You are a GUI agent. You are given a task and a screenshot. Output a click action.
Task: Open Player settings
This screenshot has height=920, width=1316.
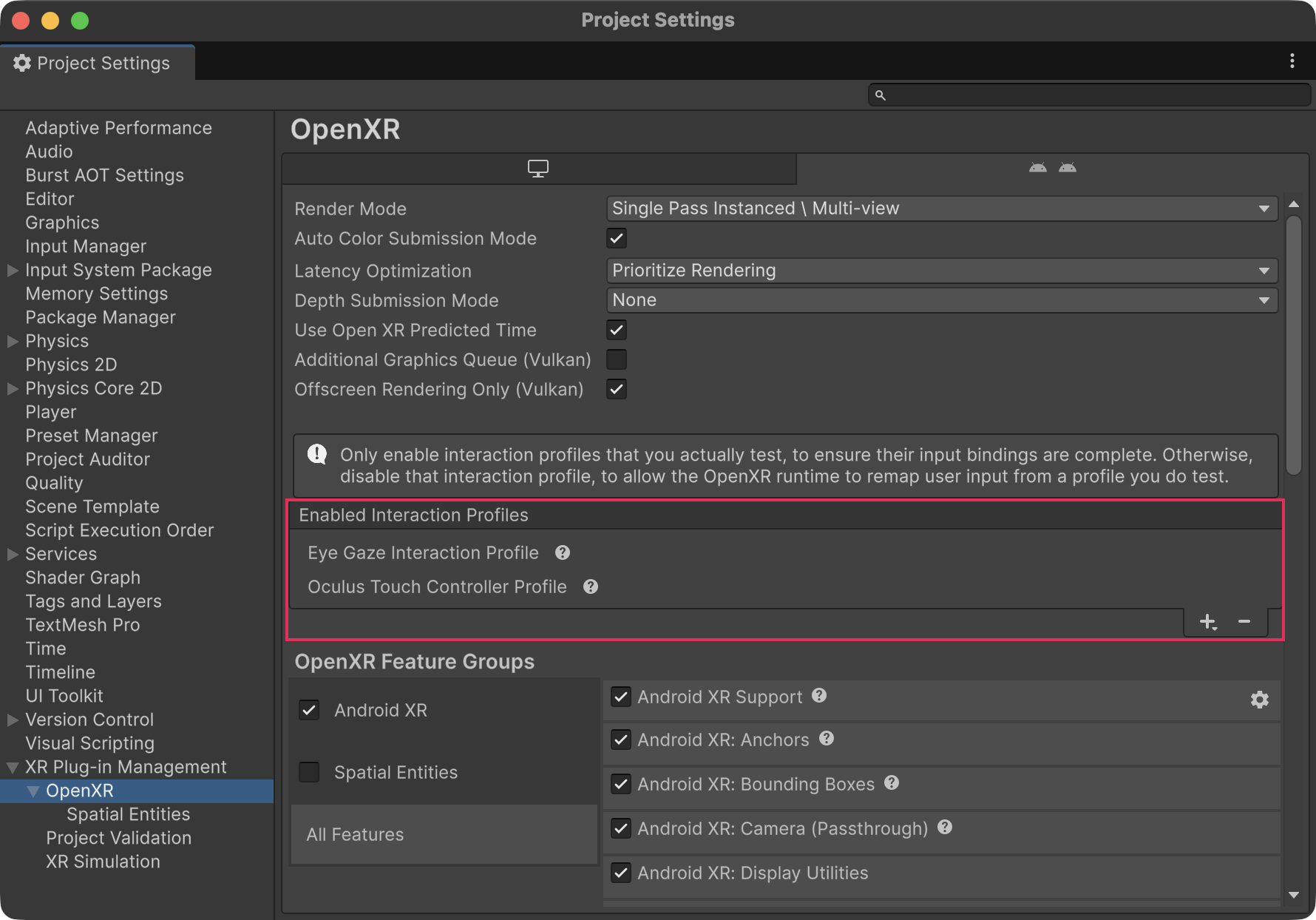51,412
